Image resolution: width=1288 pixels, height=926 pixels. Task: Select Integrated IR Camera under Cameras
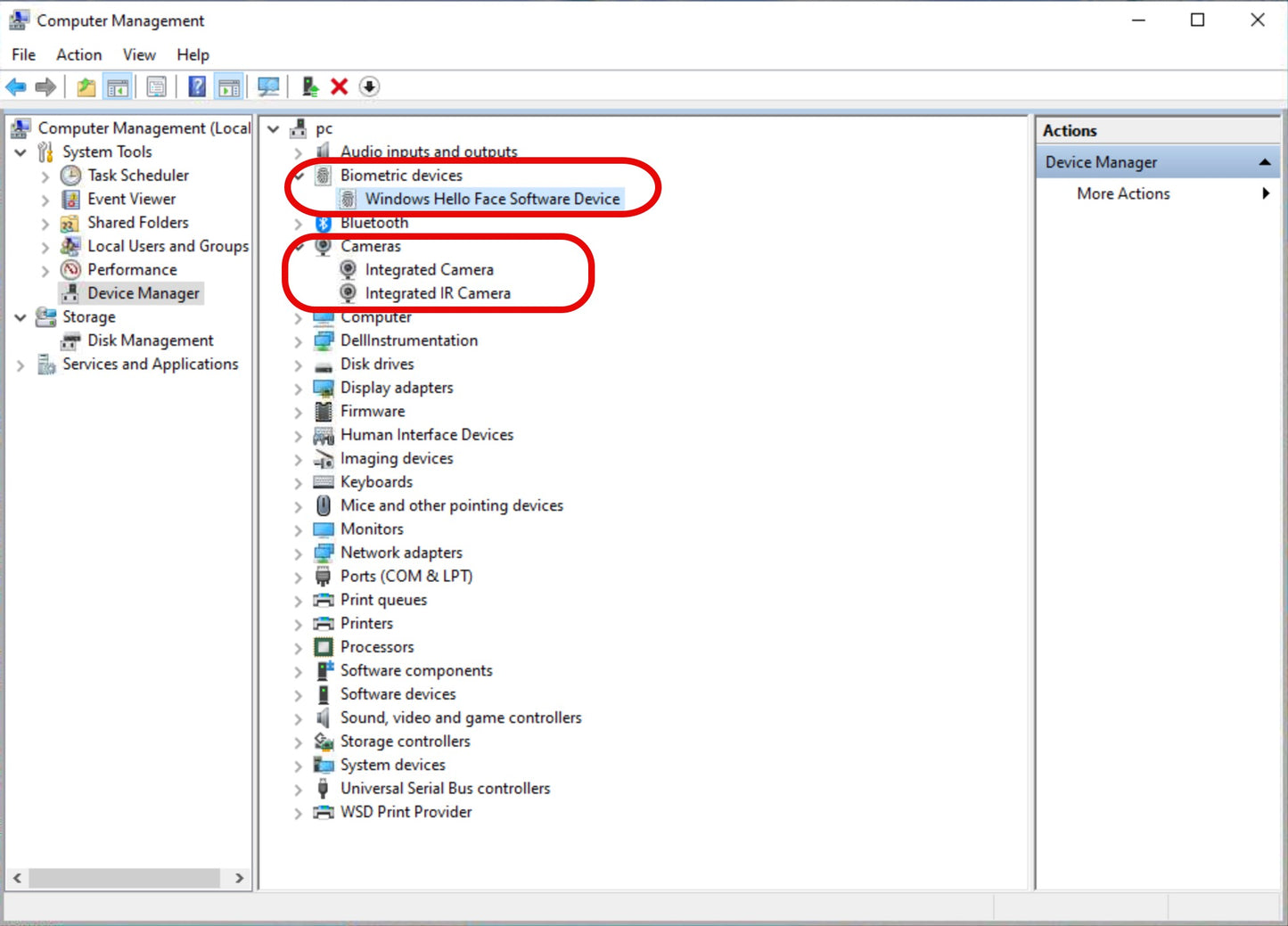point(438,292)
